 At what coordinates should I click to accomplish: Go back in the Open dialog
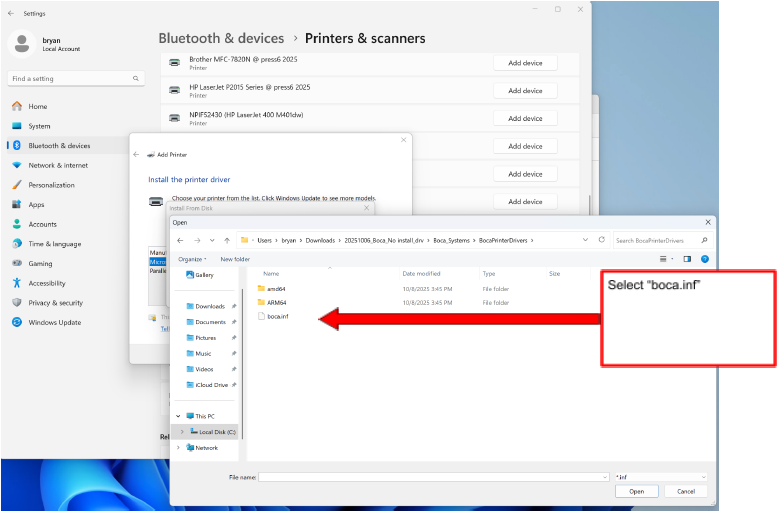tap(180, 240)
